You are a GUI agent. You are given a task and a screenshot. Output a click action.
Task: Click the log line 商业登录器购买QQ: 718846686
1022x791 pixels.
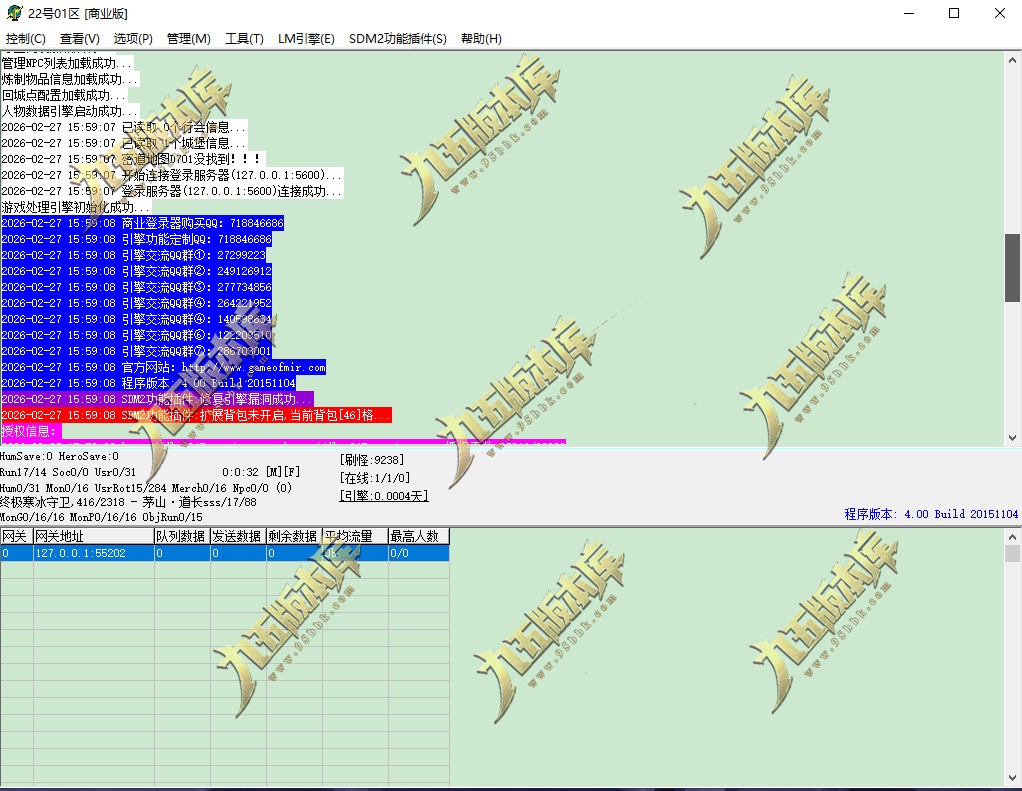pyautogui.click(x=143, y=223)
